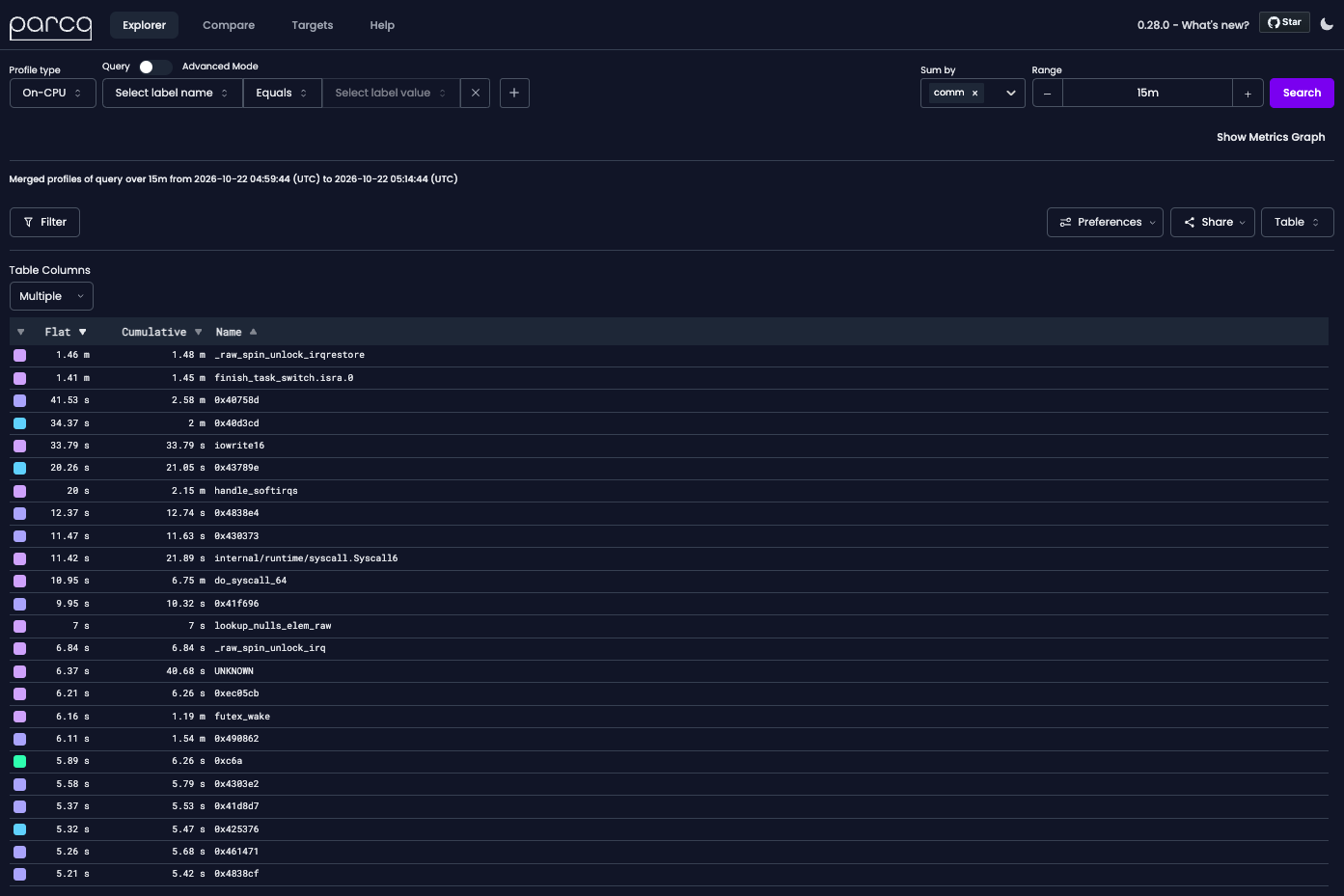
Task: Open GitHub Star button
Action: click(x=1284, y=22)
